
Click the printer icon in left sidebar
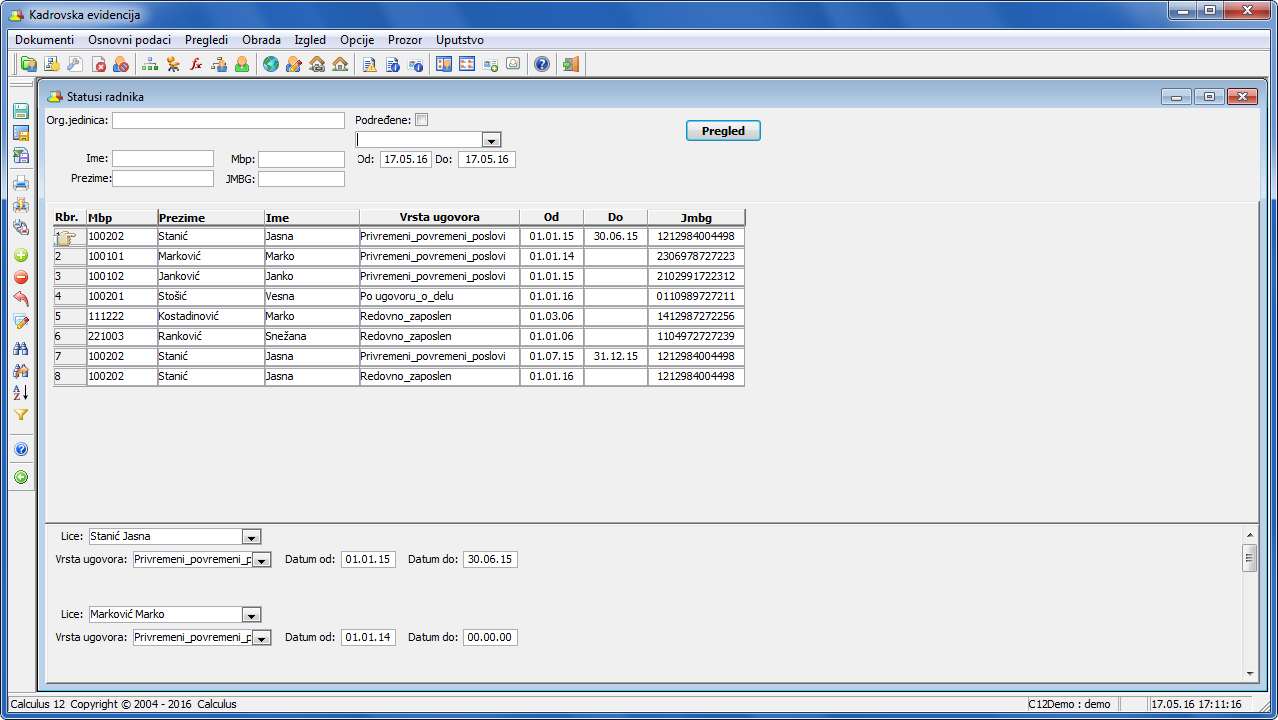pos(21,183)
